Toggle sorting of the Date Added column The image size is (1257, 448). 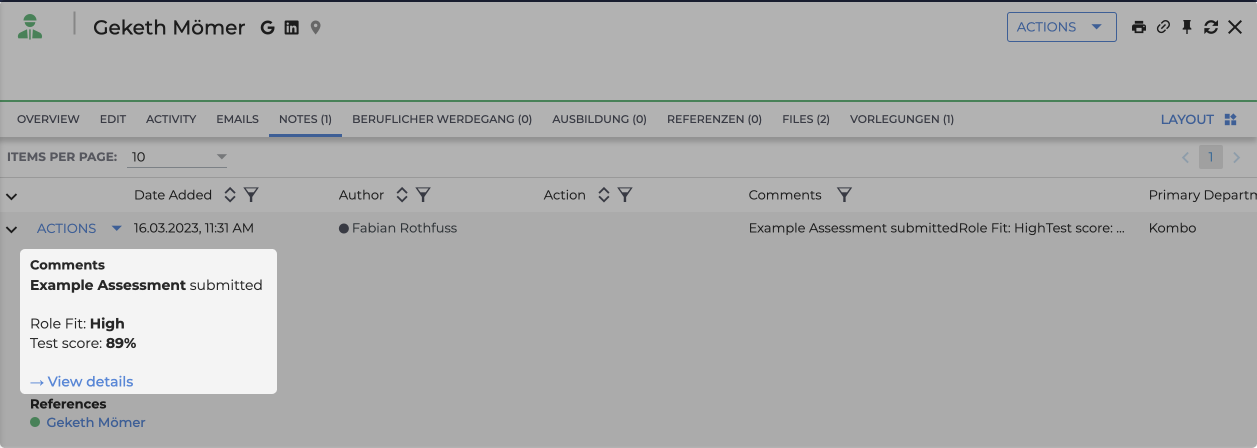230,195
